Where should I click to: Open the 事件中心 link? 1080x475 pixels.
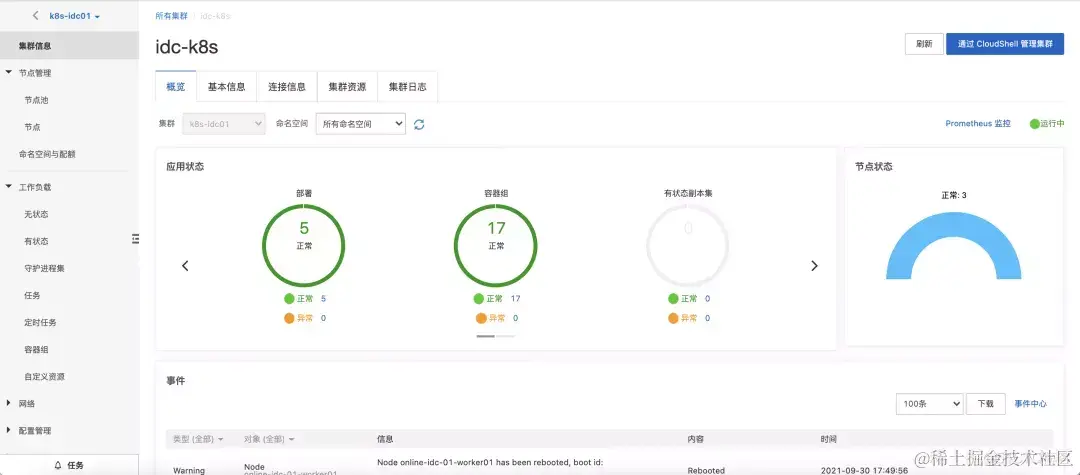[x=1030, y=404]
